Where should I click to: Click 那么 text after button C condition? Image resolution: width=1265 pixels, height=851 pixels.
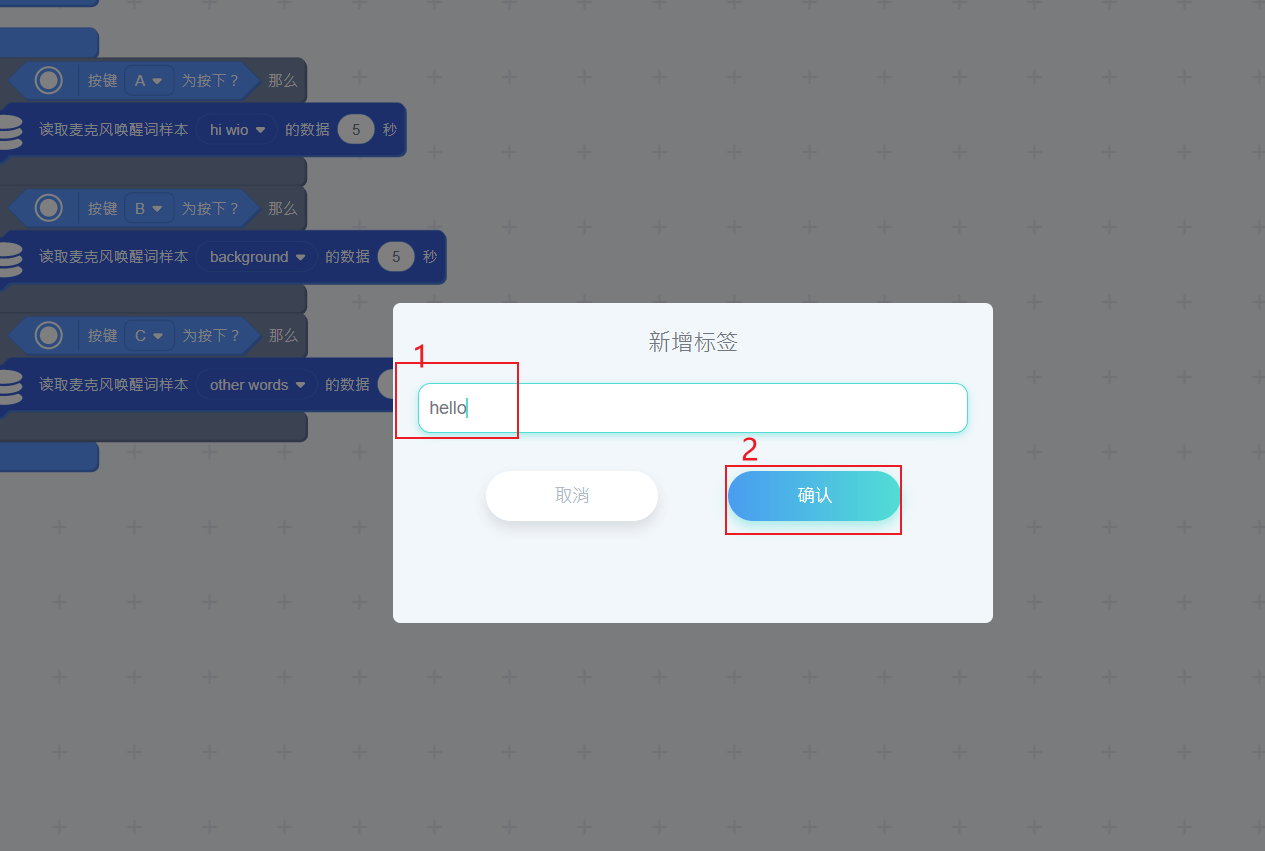coord(283,336)
